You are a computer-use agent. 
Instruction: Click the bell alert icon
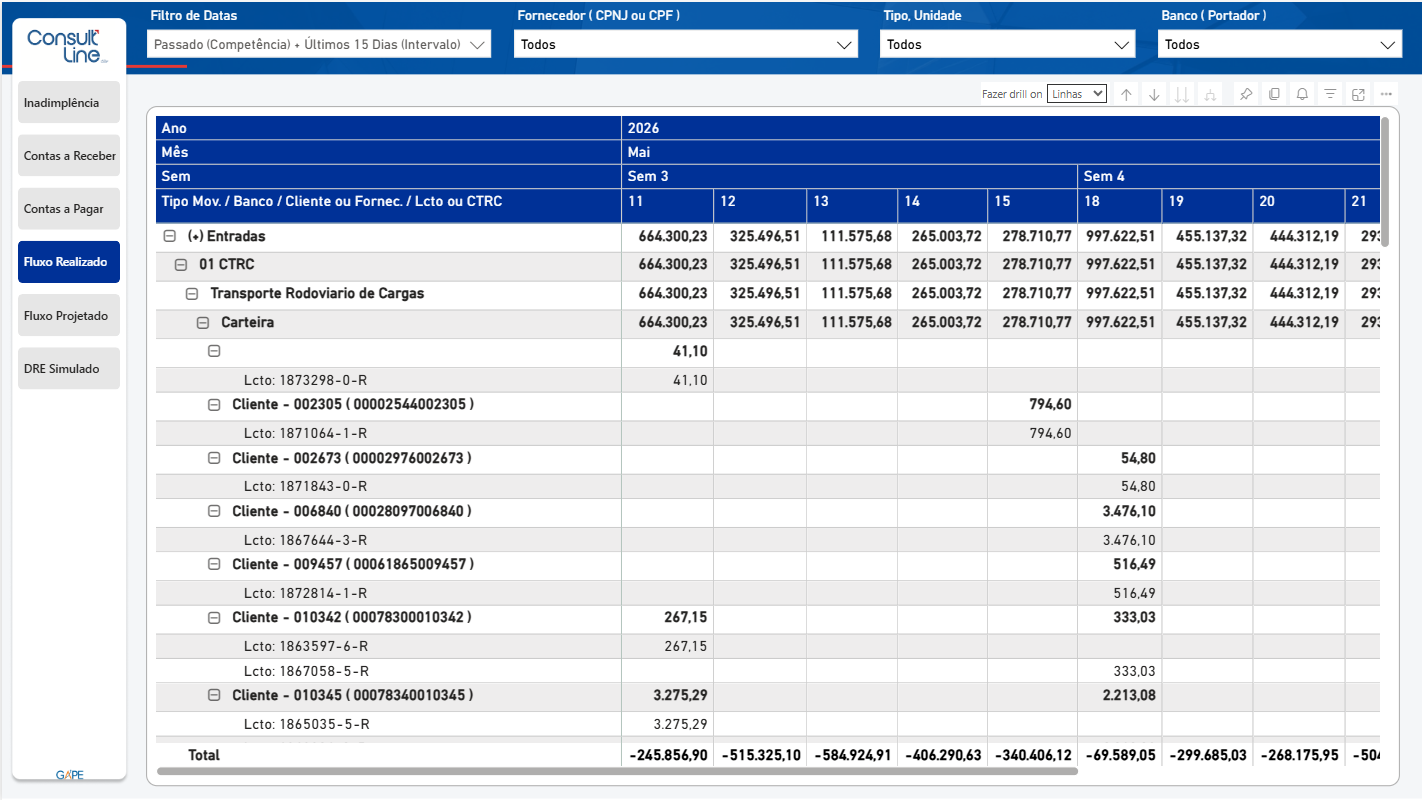[1302, 94]
